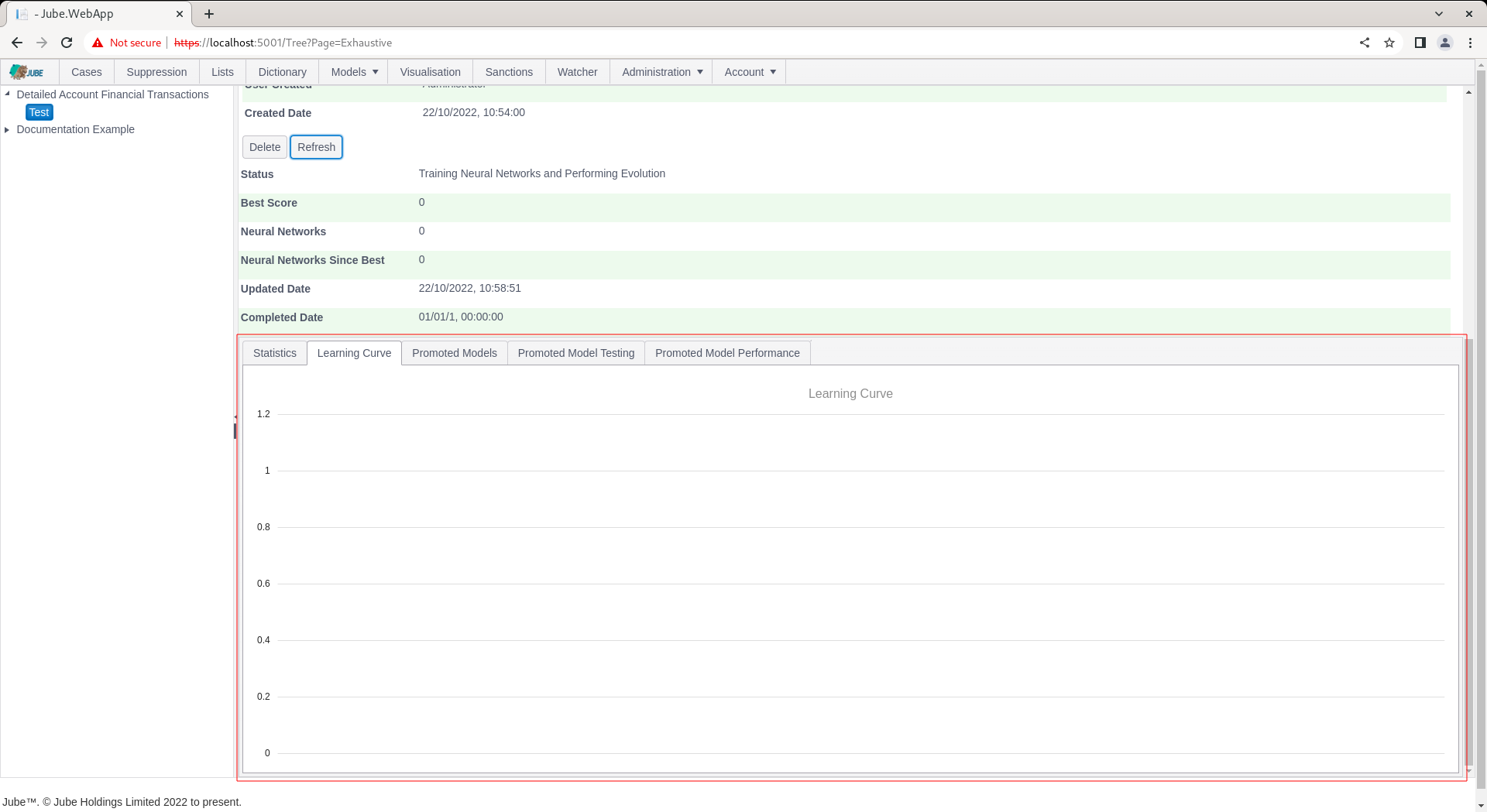The width and height of the screenshot is (1487, 812).
Task: Click the Delete button
Action: coord(265,147)
